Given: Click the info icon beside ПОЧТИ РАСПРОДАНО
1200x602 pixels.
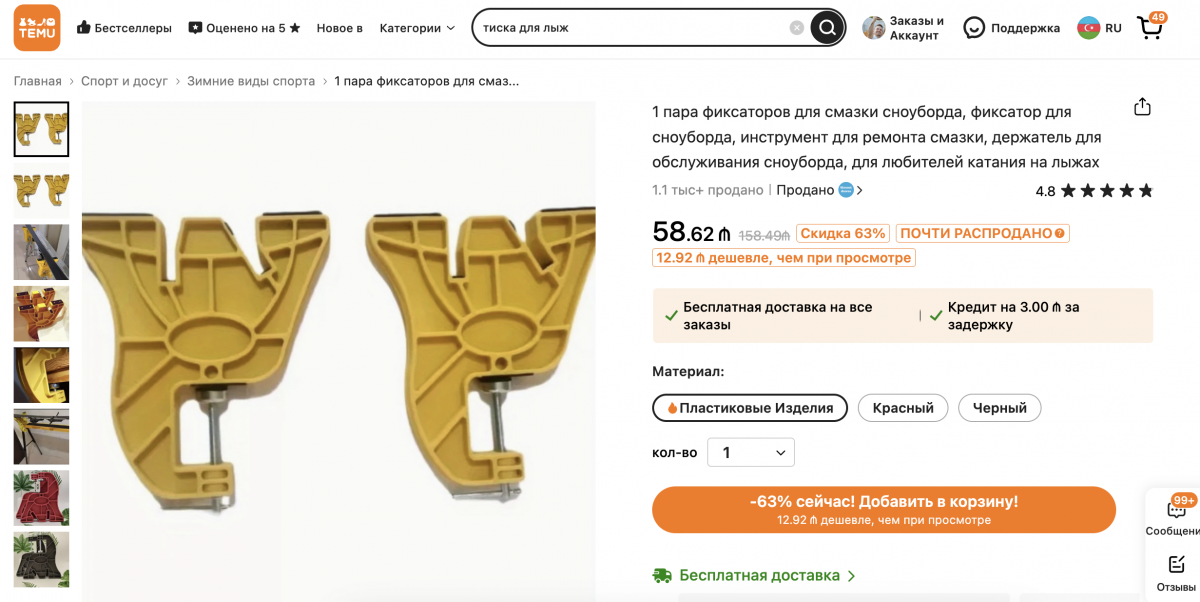Looking at the screenshot, I should coord(1060,233).
